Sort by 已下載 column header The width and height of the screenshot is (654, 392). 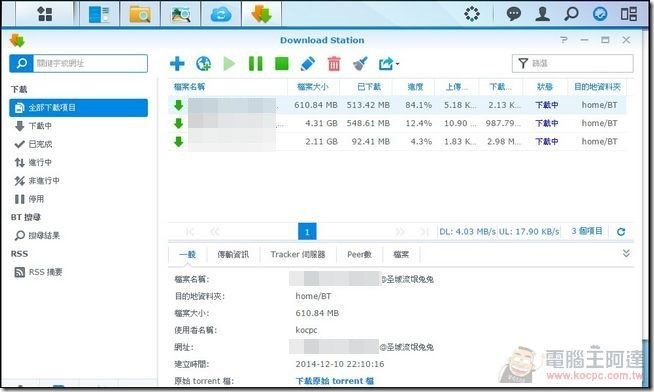point(369,87)
